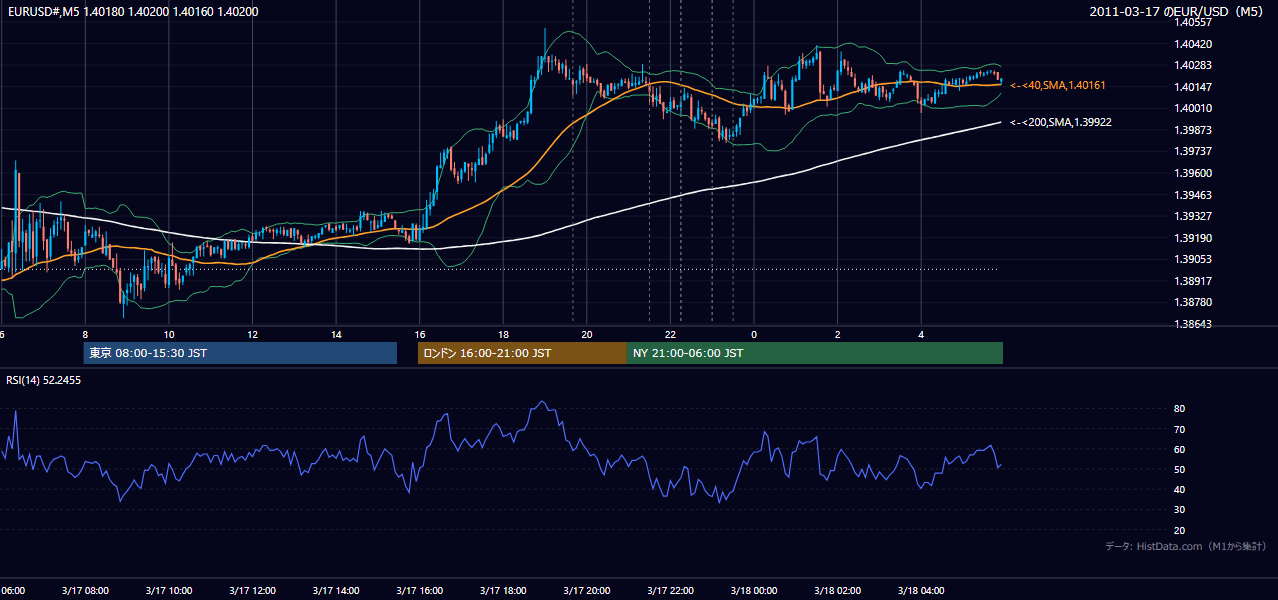Select the 200 SMA label reading 1.39922
Screen dimensions: 1278x600
(x=1061, y=122)
